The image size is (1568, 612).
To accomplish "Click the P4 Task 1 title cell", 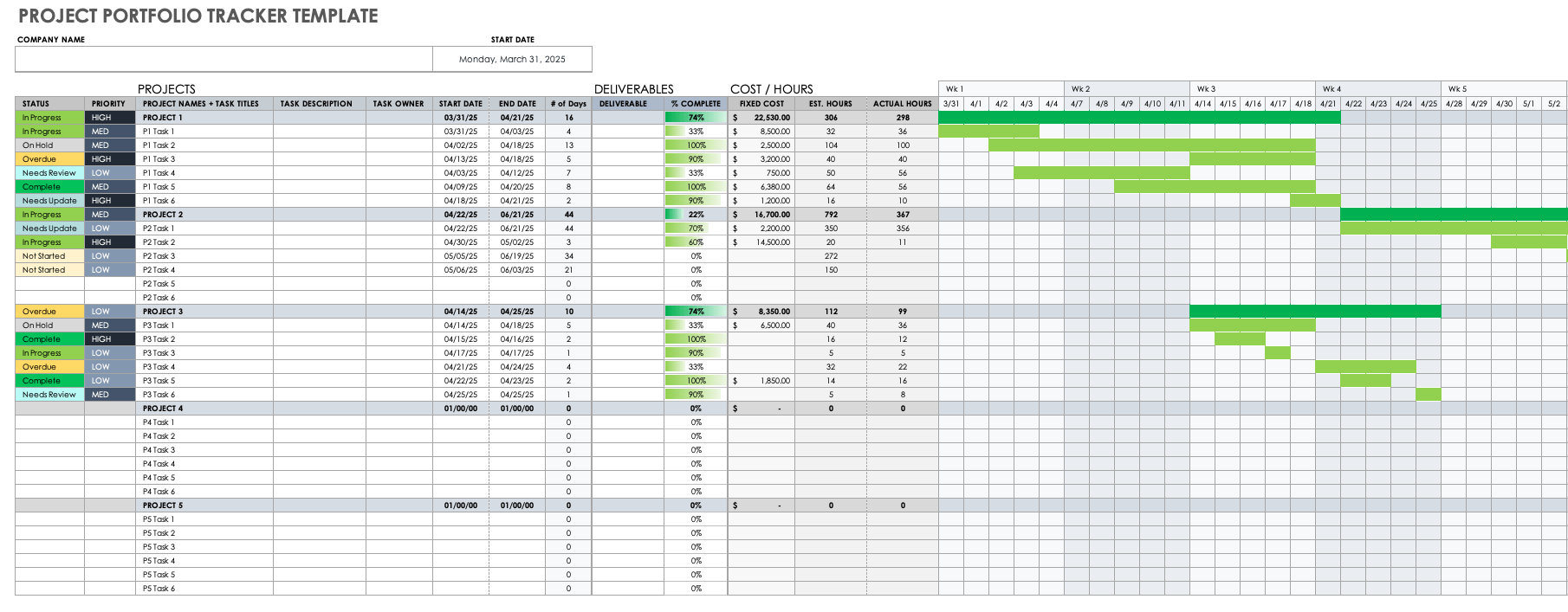I will point(204,422).
